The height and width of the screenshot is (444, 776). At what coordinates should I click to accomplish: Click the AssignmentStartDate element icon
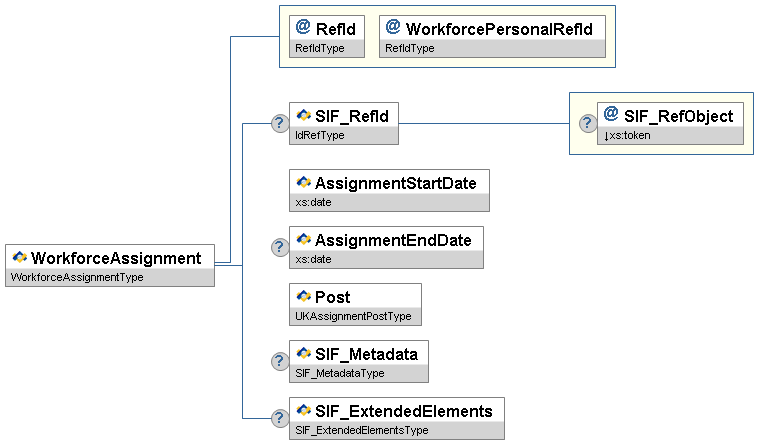(x=304, y=183)
